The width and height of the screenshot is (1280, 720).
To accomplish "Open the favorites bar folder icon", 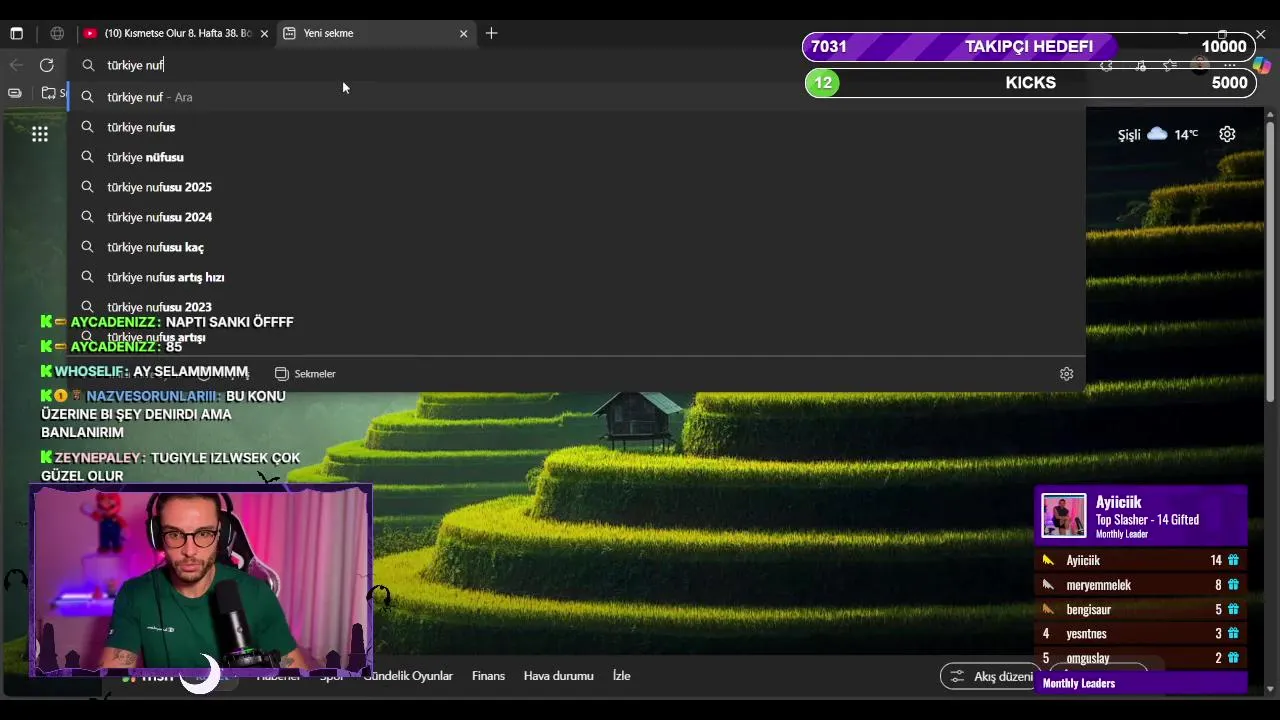I will coord(48,93).
